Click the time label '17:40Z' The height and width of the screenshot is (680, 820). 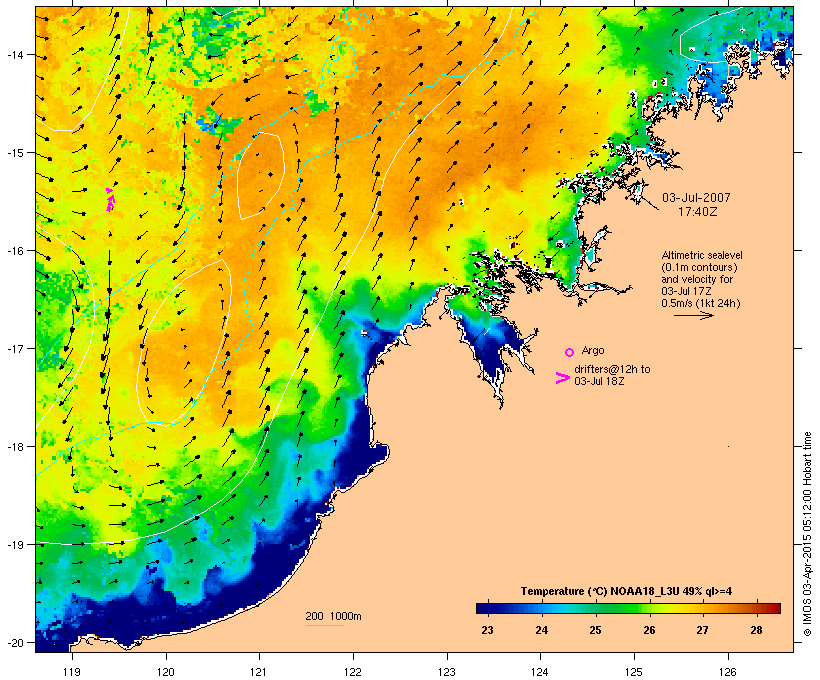coord(698,212)
